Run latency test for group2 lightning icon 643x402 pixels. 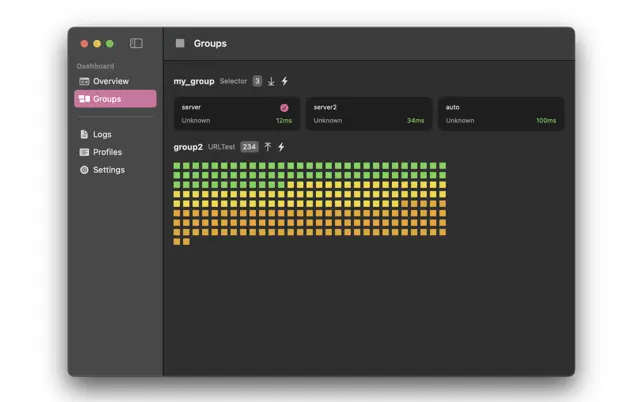pos(281,147)
